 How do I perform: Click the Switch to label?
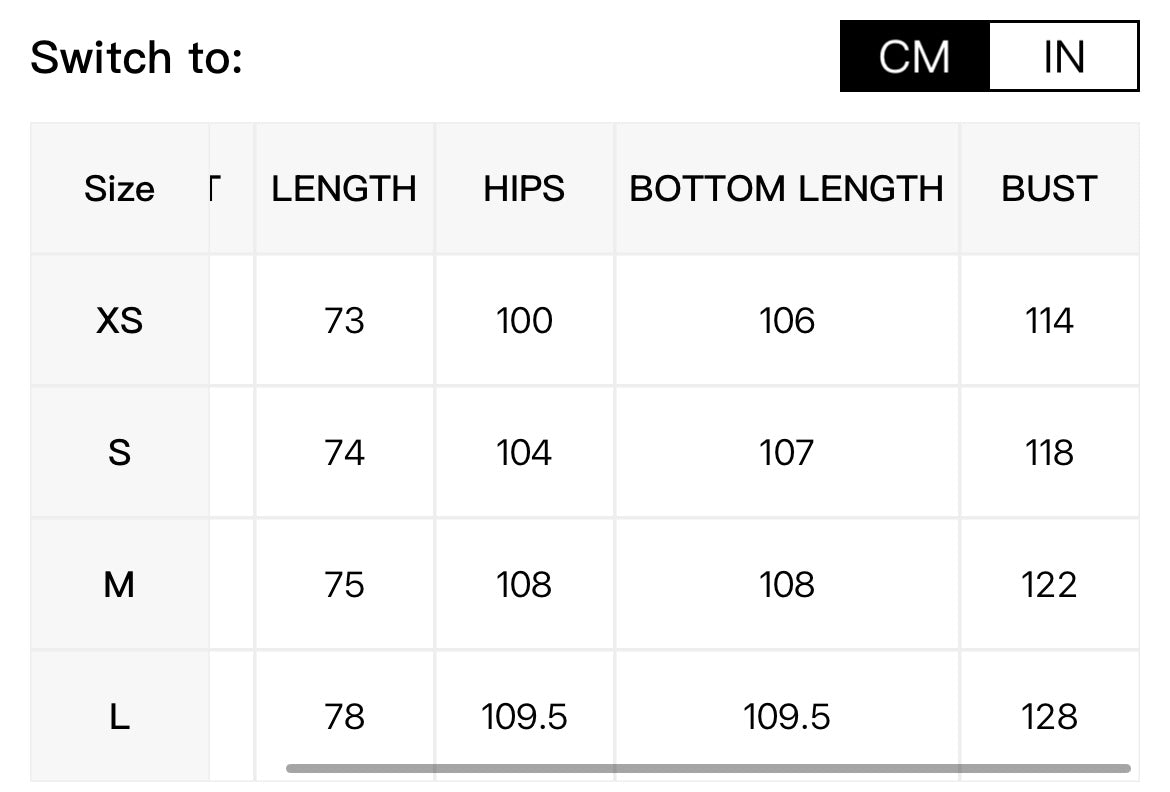point(137,57)
